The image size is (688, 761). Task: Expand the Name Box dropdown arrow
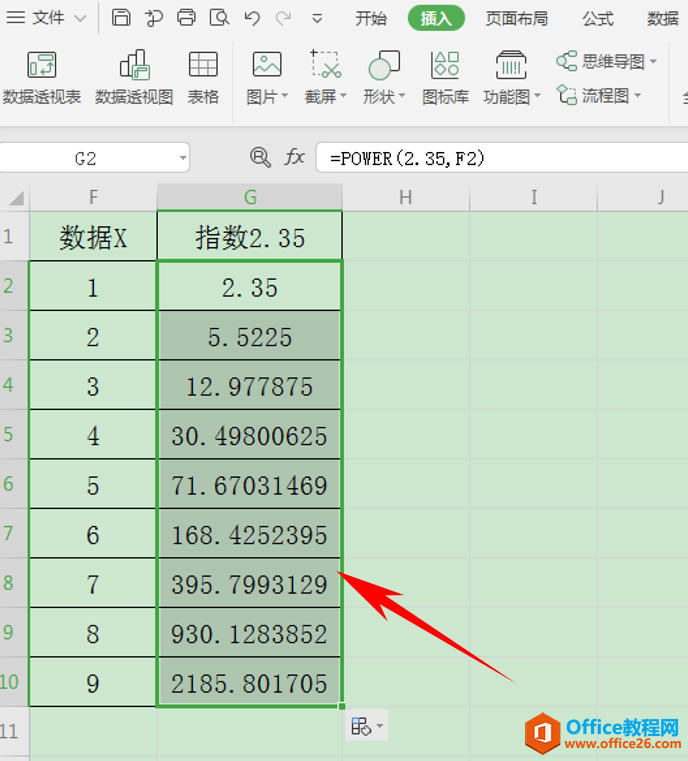click(x=182, y=158)
